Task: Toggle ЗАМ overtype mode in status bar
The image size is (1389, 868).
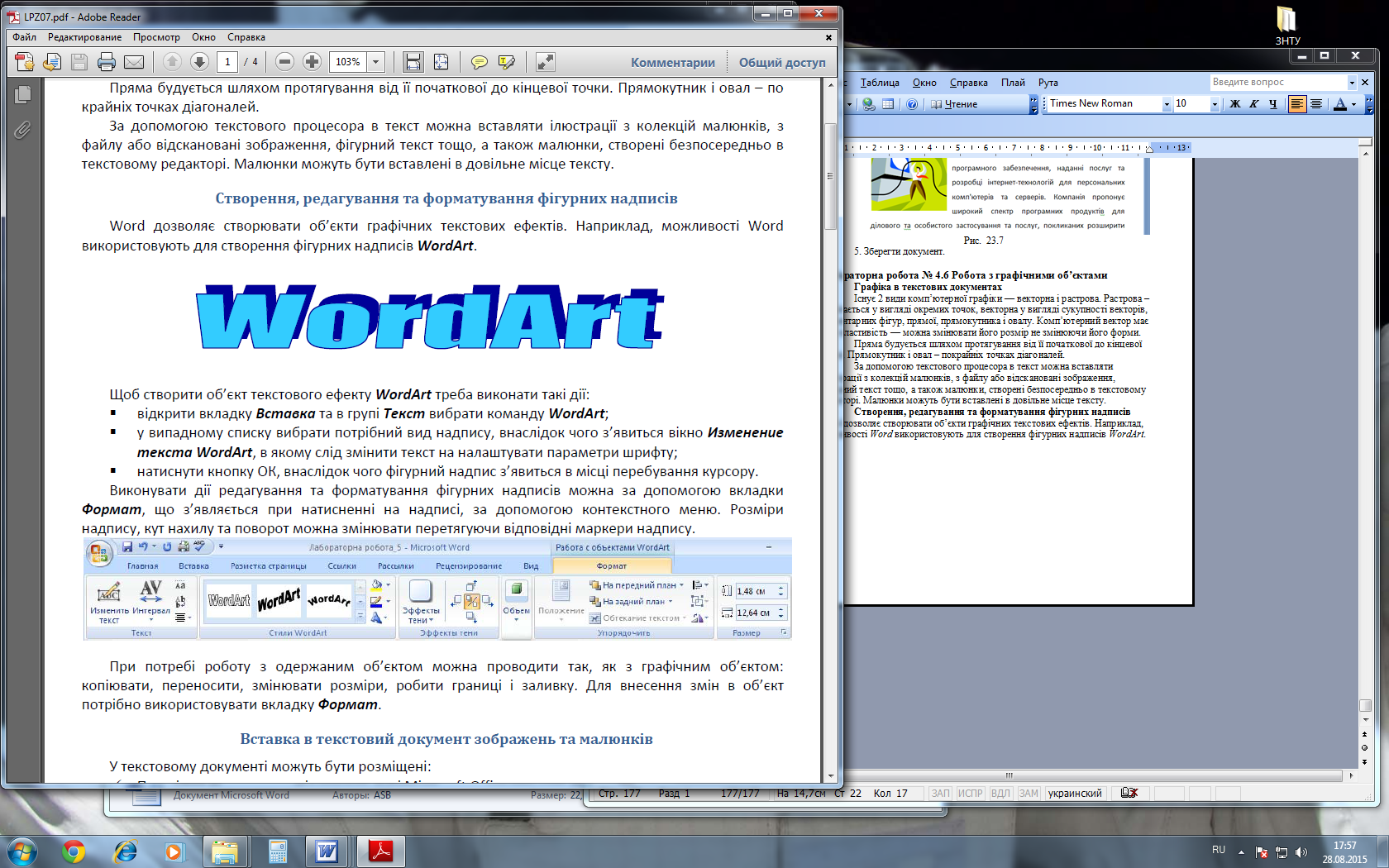Action: coord(1029,794)
